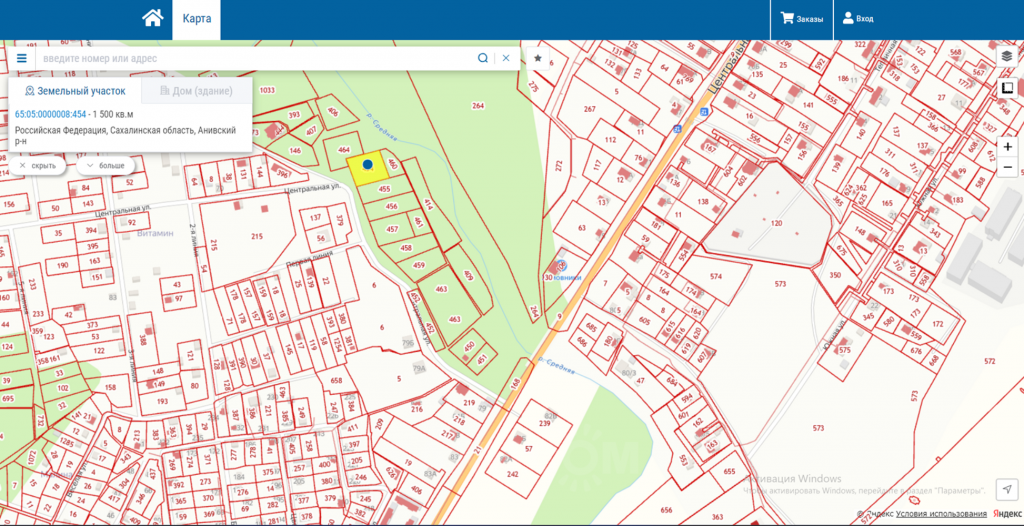Select parcel 239 on the map

point(545,423)
